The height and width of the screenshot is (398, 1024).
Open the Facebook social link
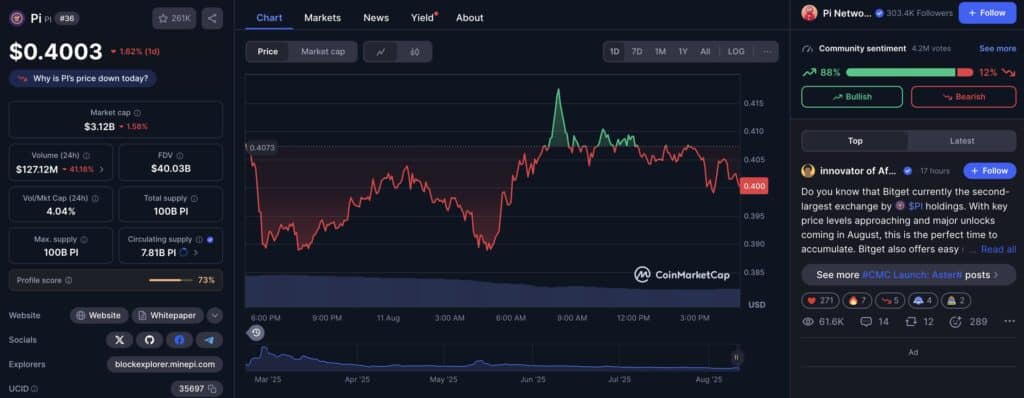coord(179,340)
